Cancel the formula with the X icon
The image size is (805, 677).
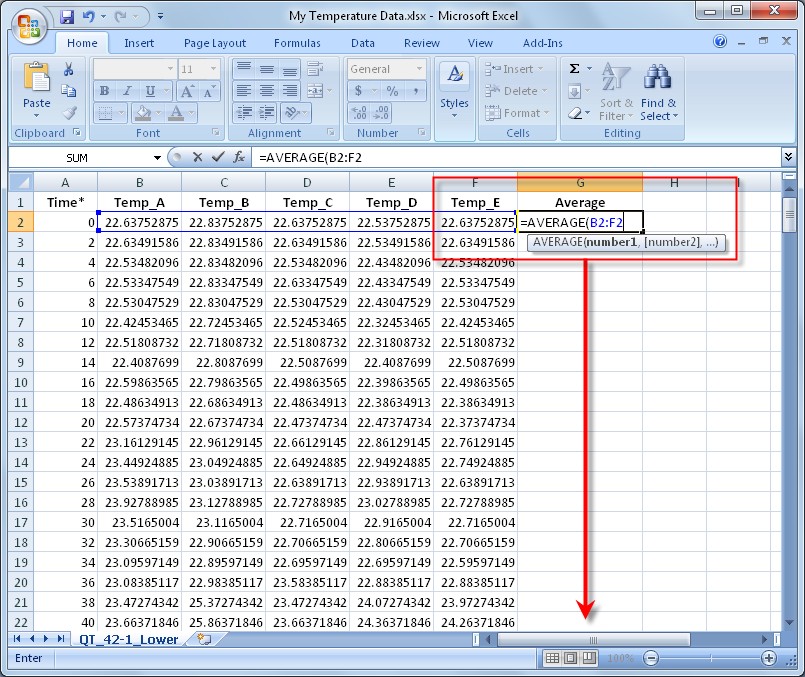pos(197,157)
